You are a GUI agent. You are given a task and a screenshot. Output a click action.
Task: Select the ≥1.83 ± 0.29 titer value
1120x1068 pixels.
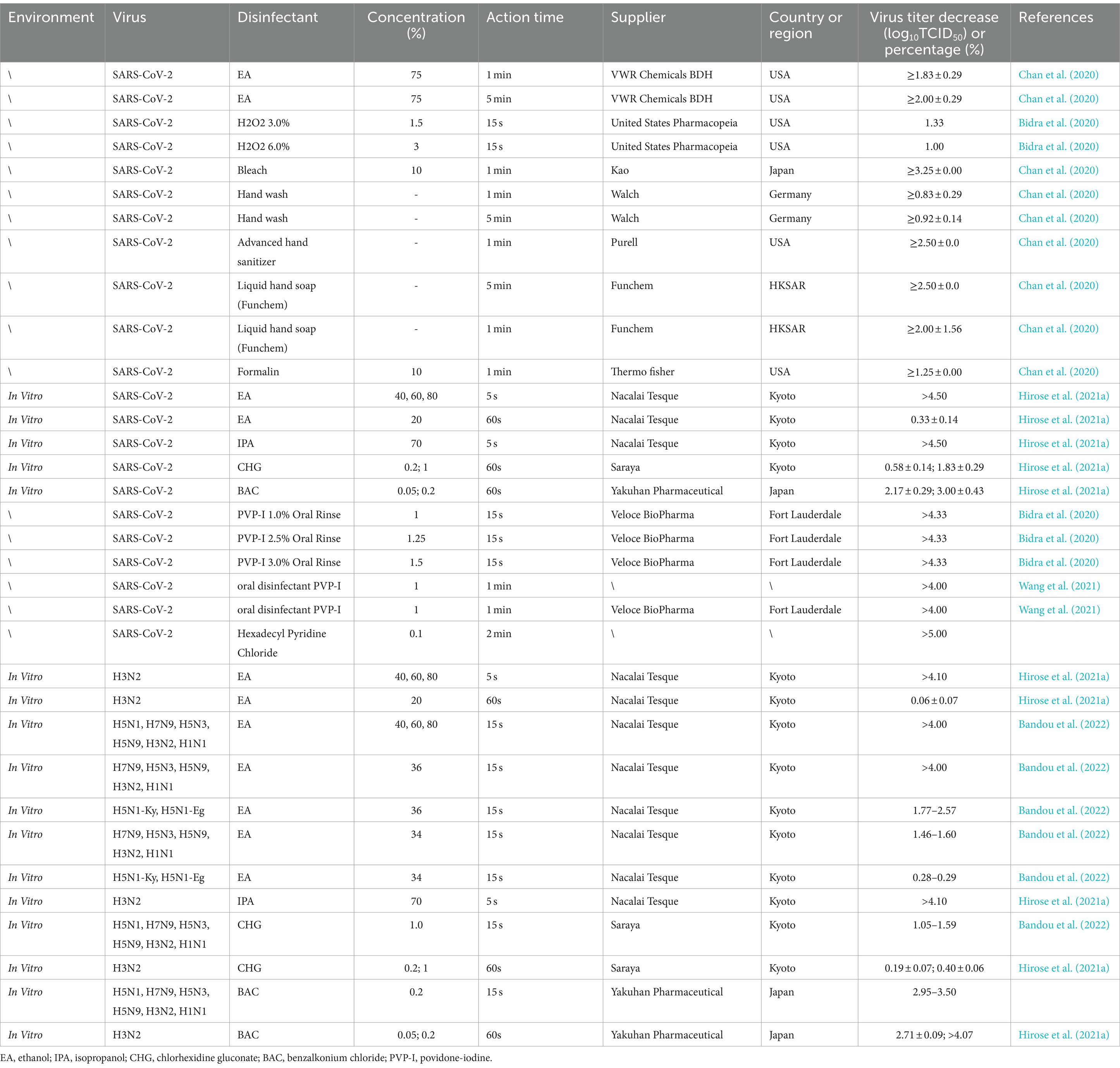[x=934, y=75]
